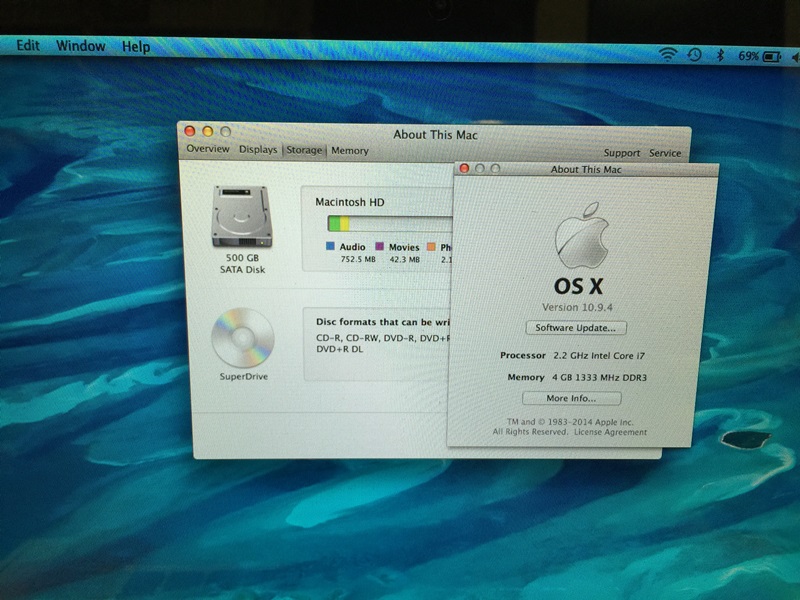Close the large About This Mac storage window

tap(190, 131)
